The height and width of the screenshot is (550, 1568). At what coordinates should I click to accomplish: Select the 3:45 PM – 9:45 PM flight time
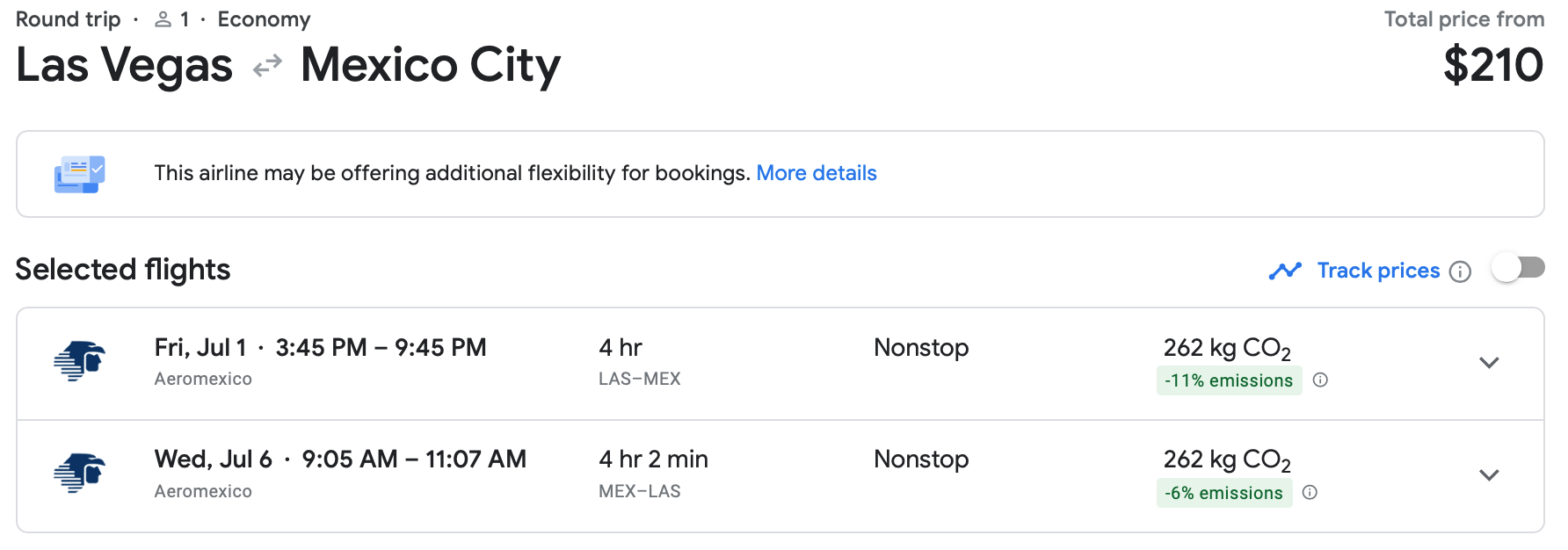click(381, 348)
